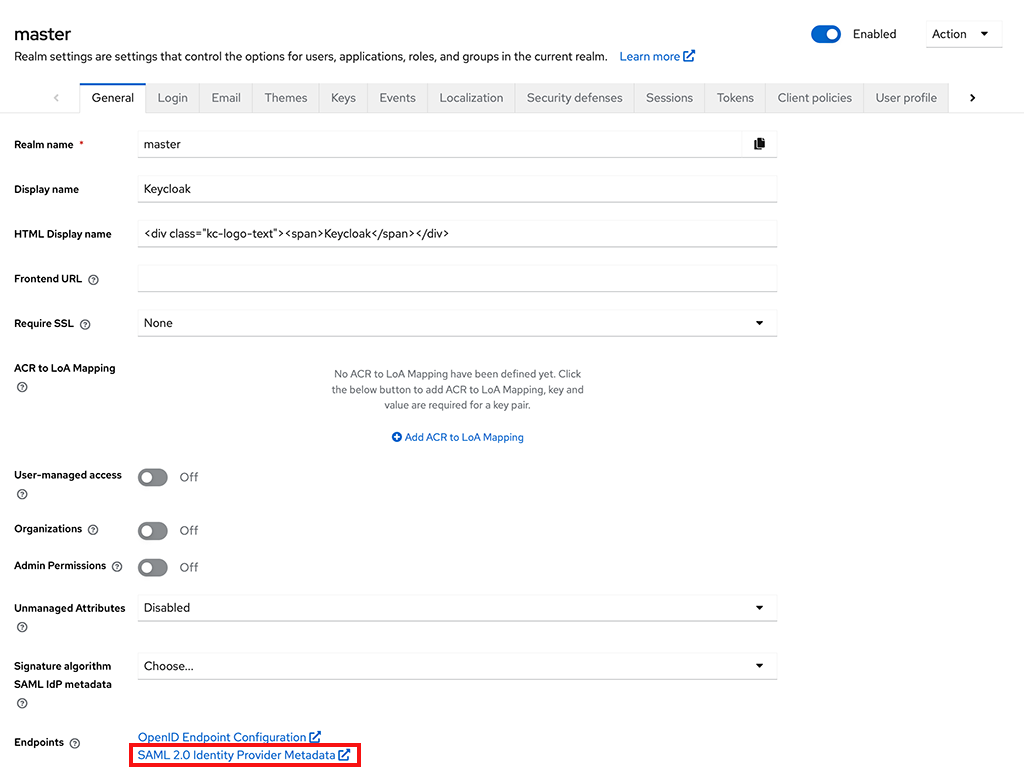Open the SAML 2.0 Identity Provider Metadata link
The height and width of the screenshot is (781, 1024).
(240, 755)
